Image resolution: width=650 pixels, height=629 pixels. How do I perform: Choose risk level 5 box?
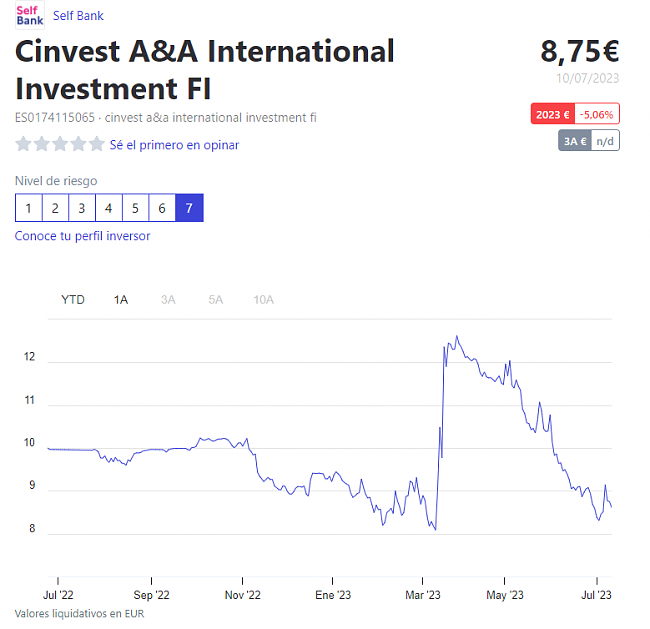(x=136, y=208)
